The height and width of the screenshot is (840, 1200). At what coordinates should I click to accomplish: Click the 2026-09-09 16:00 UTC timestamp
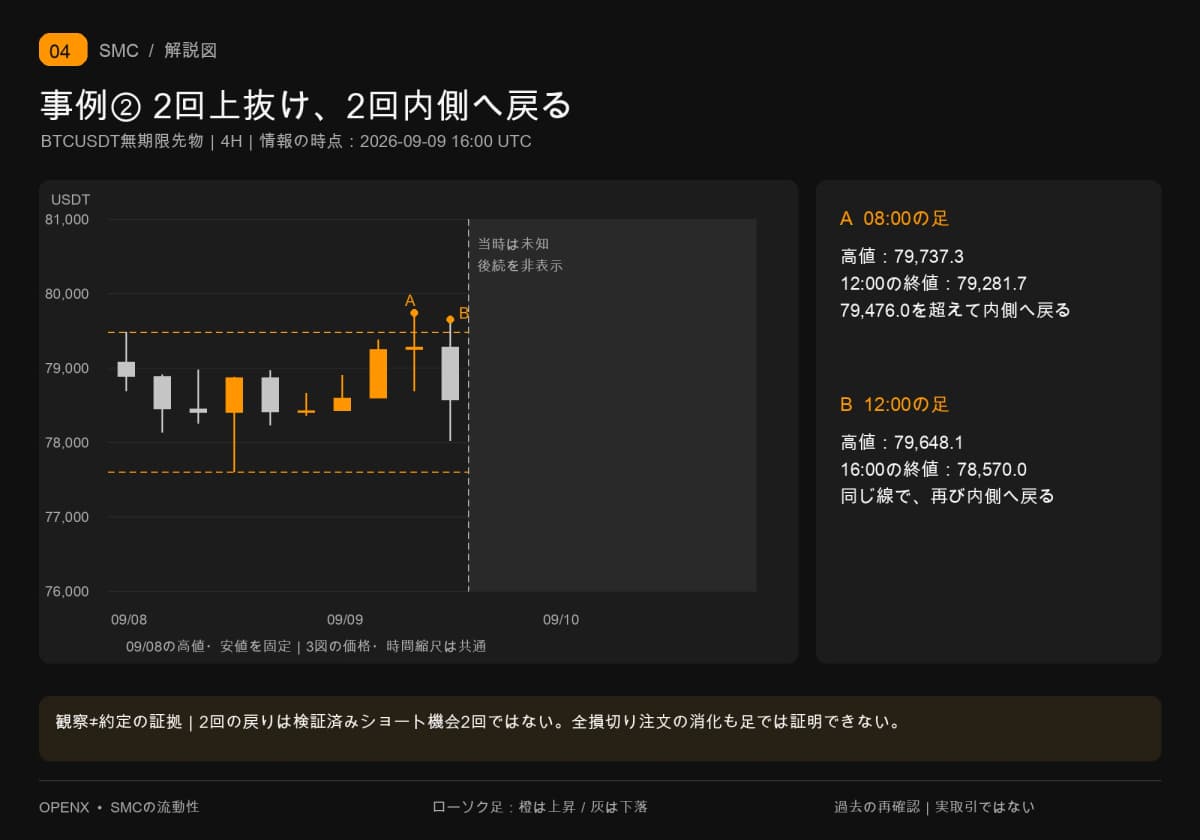coord(445,141)
